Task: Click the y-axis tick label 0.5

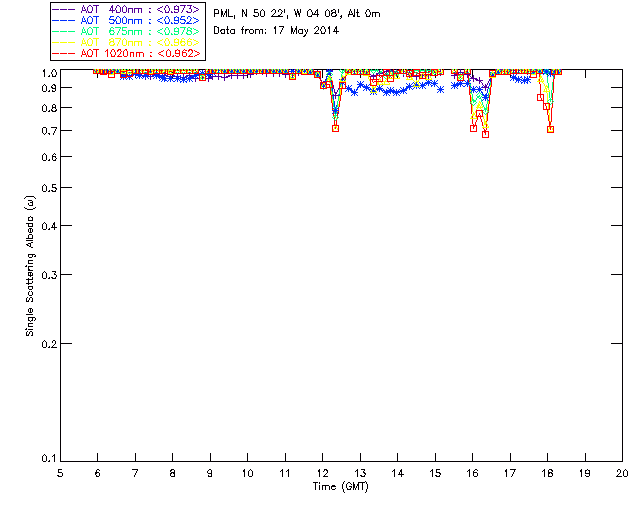Action: [49, 188]
